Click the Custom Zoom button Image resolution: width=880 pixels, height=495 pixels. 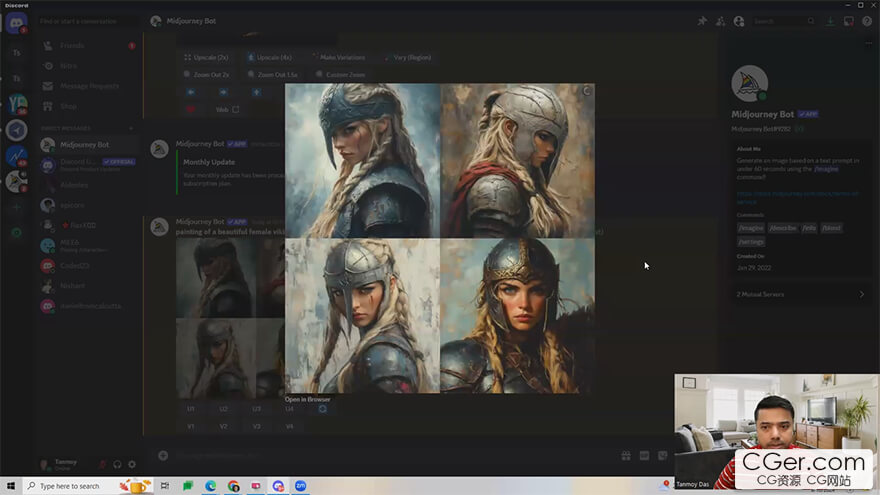[x=341, y=75]
